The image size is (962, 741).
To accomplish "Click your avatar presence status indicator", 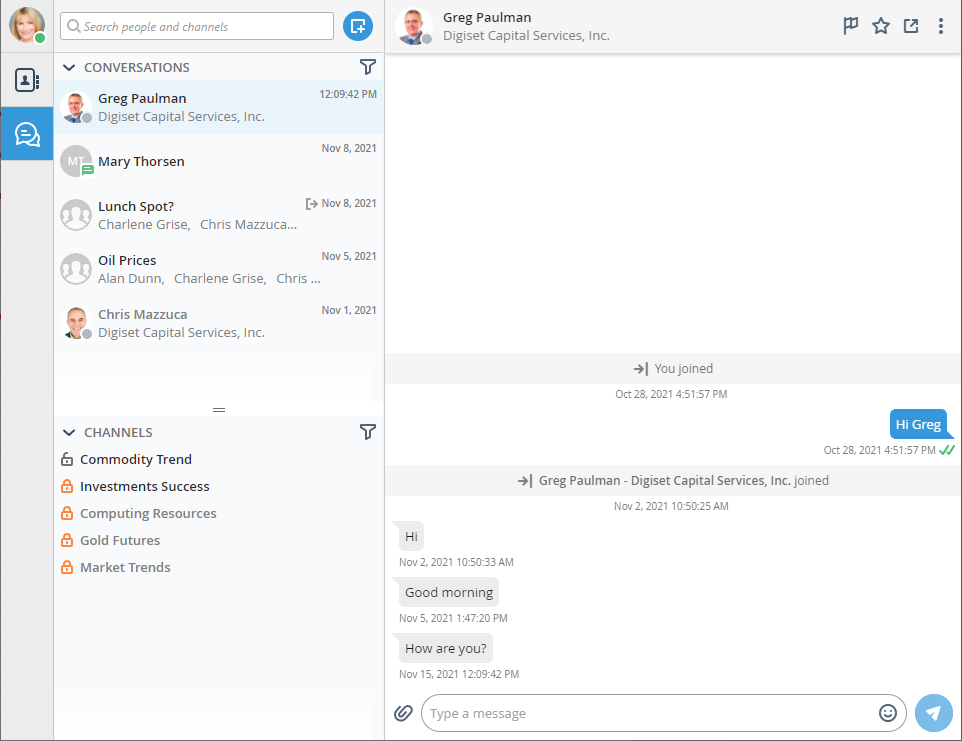I will tap(40, 37).
